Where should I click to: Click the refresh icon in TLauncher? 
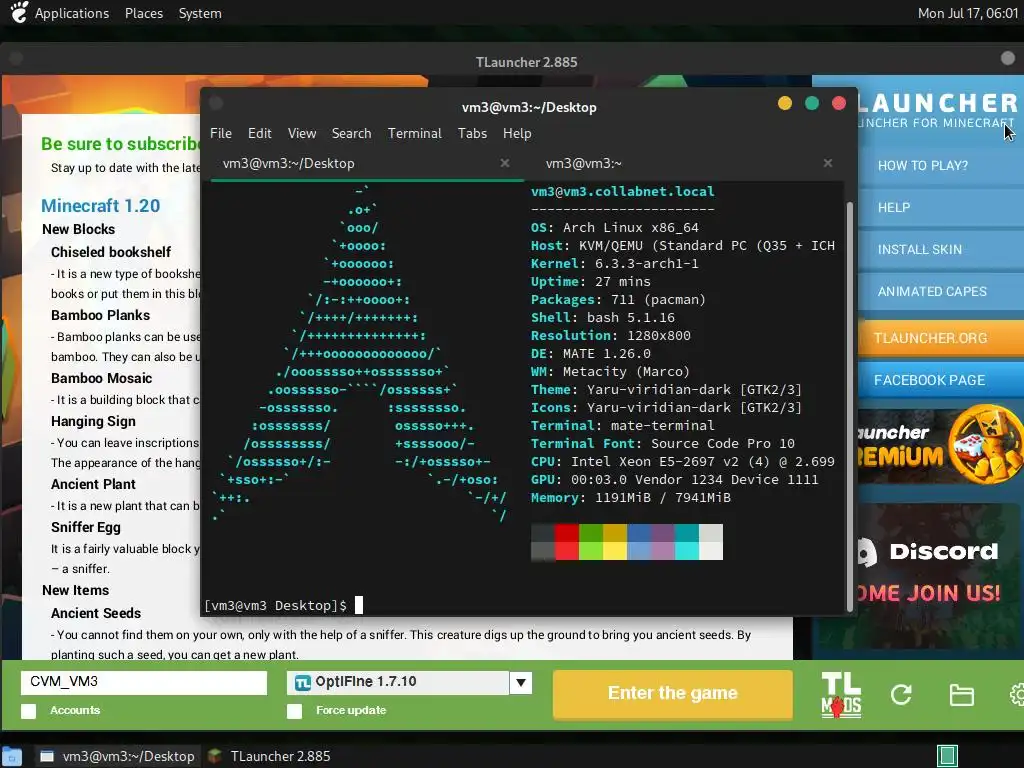coord(901,694)
